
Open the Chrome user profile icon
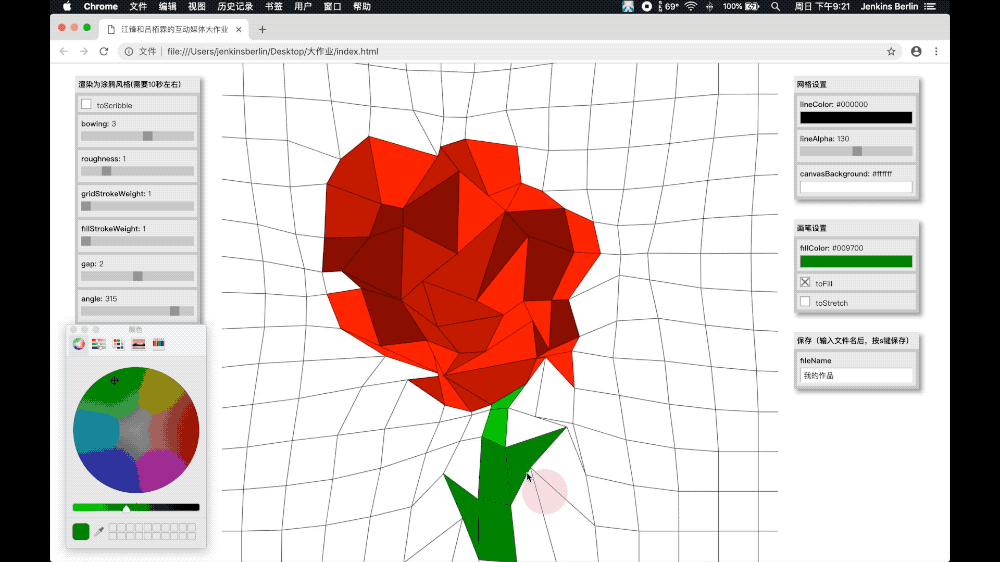(916, 52)
